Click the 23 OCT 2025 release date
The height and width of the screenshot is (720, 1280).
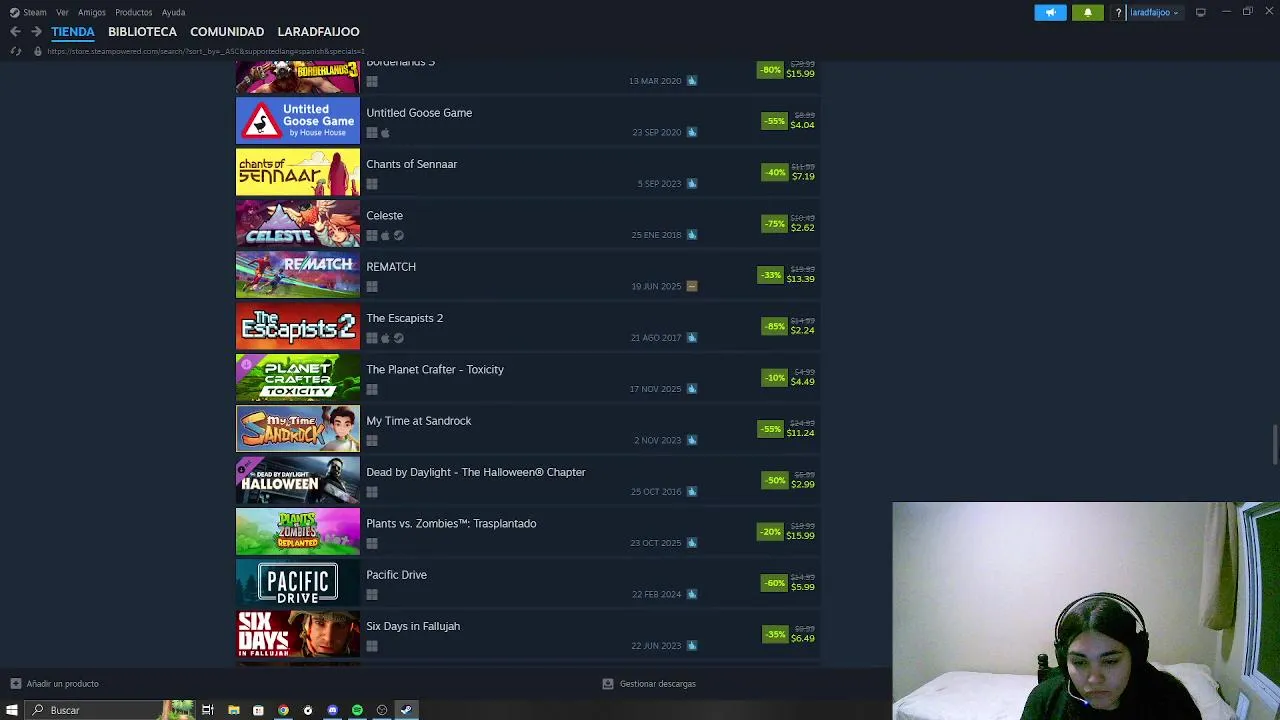click(655, 543)
